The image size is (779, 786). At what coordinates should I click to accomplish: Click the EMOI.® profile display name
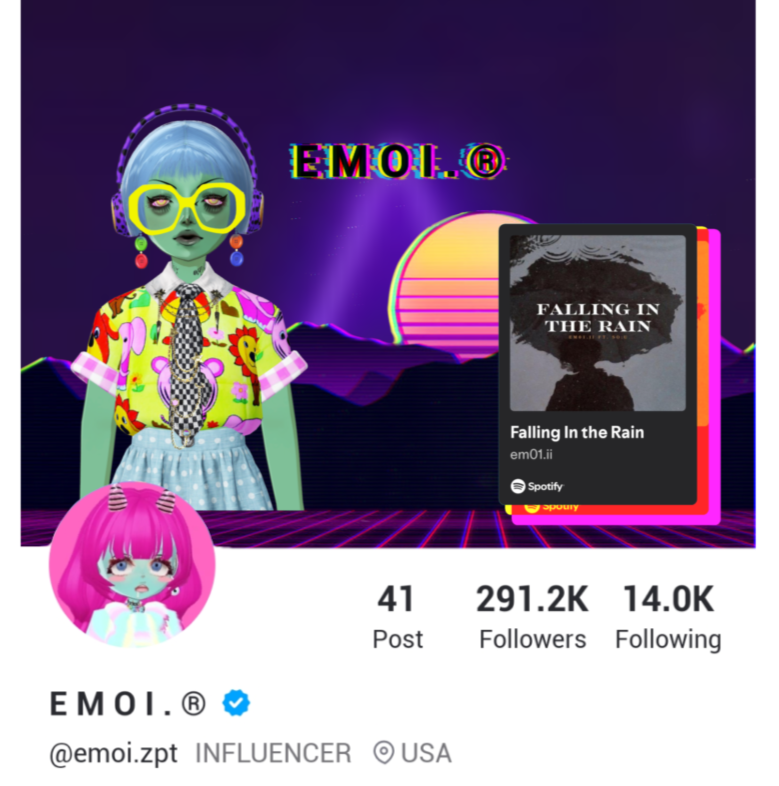128,703
